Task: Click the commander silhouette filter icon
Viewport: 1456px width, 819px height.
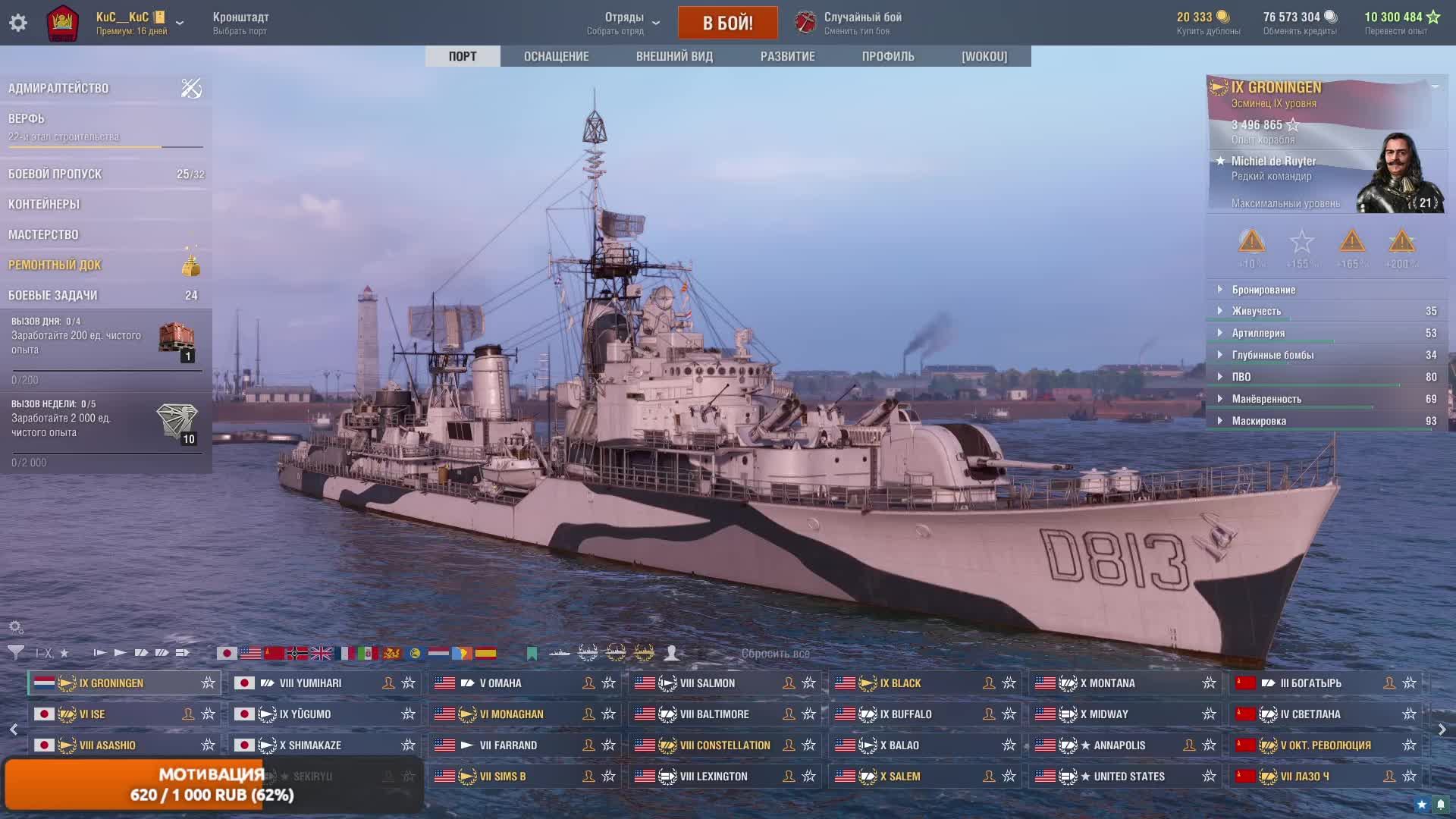Action: pos(671,653)
